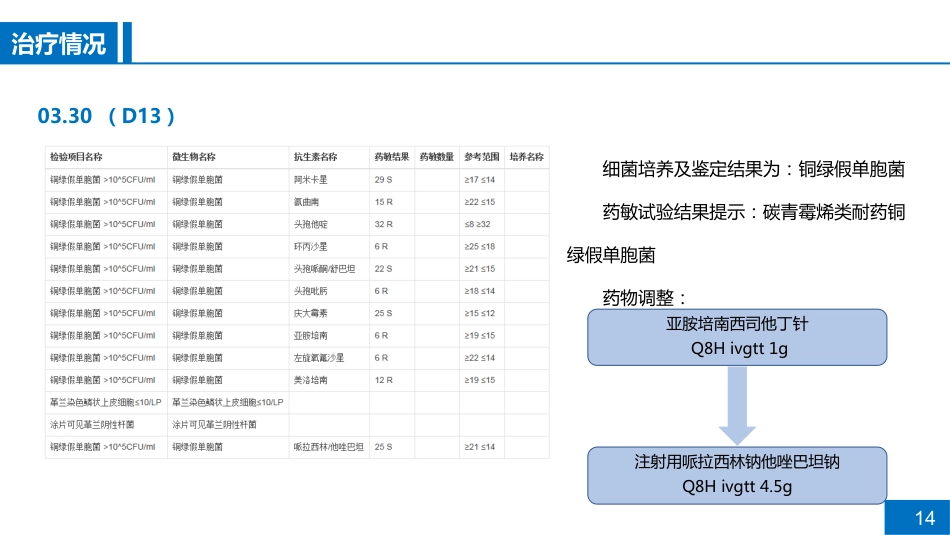Click the line starting 药敏试验结果提示
This screenshot has height=535, width=950.
(753, 212)
